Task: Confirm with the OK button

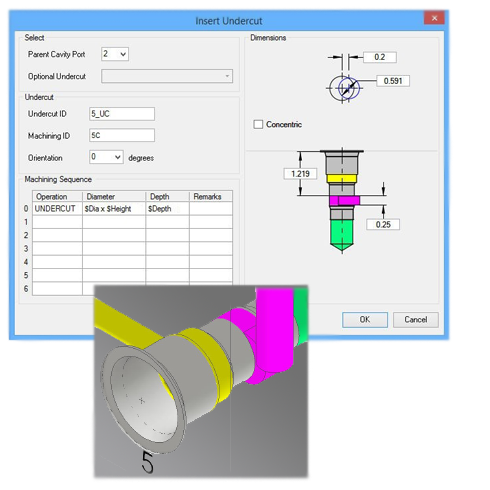Action: [x=365, y=320]
